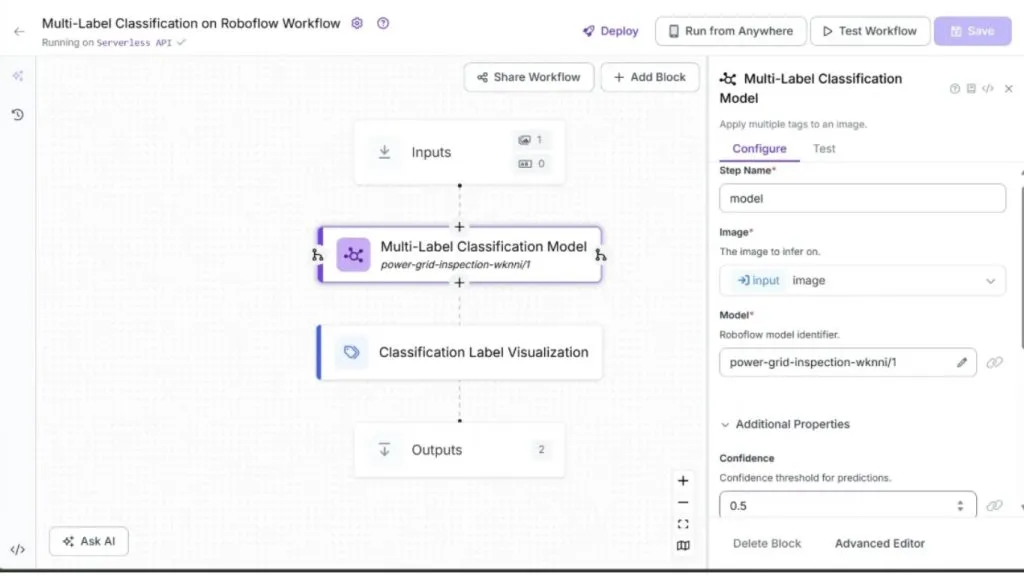Click link icon beside Model field
Image resolution: width=1024 pixels, height=576 pixels.
pos(994,362)
